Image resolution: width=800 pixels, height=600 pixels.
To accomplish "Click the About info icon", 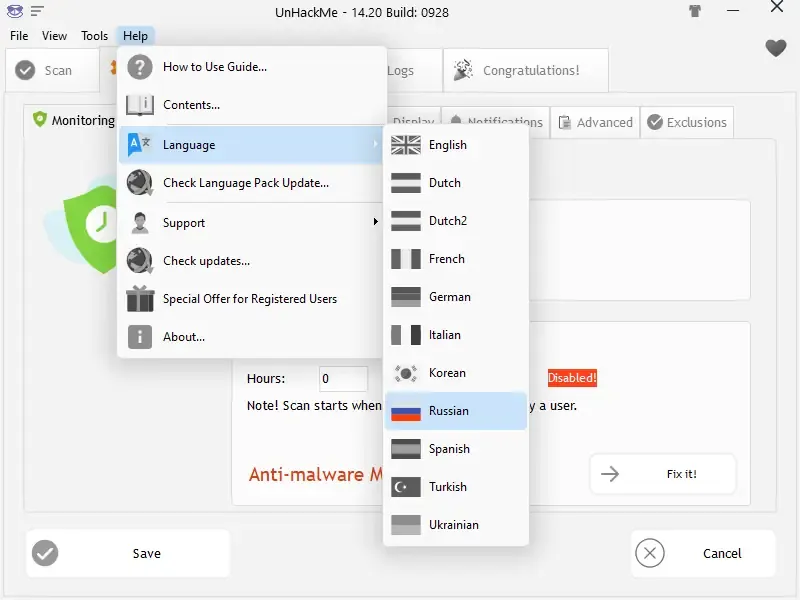I will (x=141, y=337).
